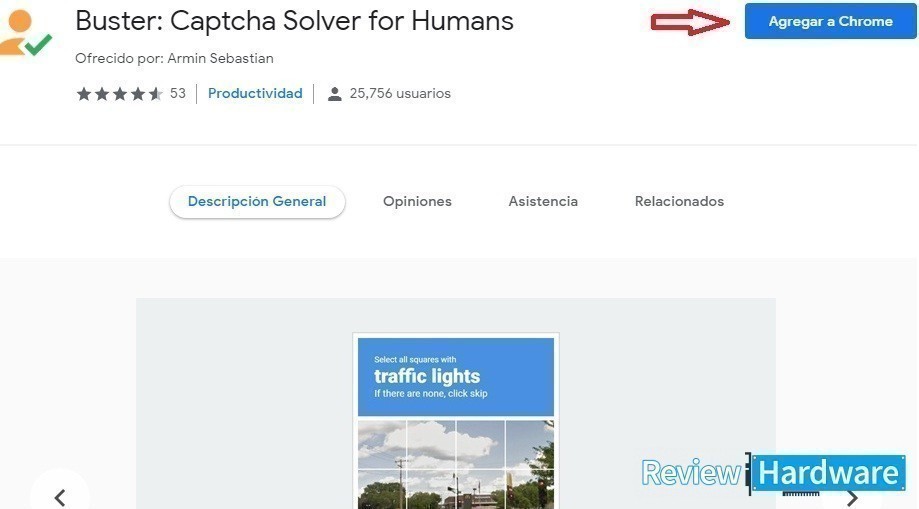Click the red arrow pointing to button

point(690,22)
